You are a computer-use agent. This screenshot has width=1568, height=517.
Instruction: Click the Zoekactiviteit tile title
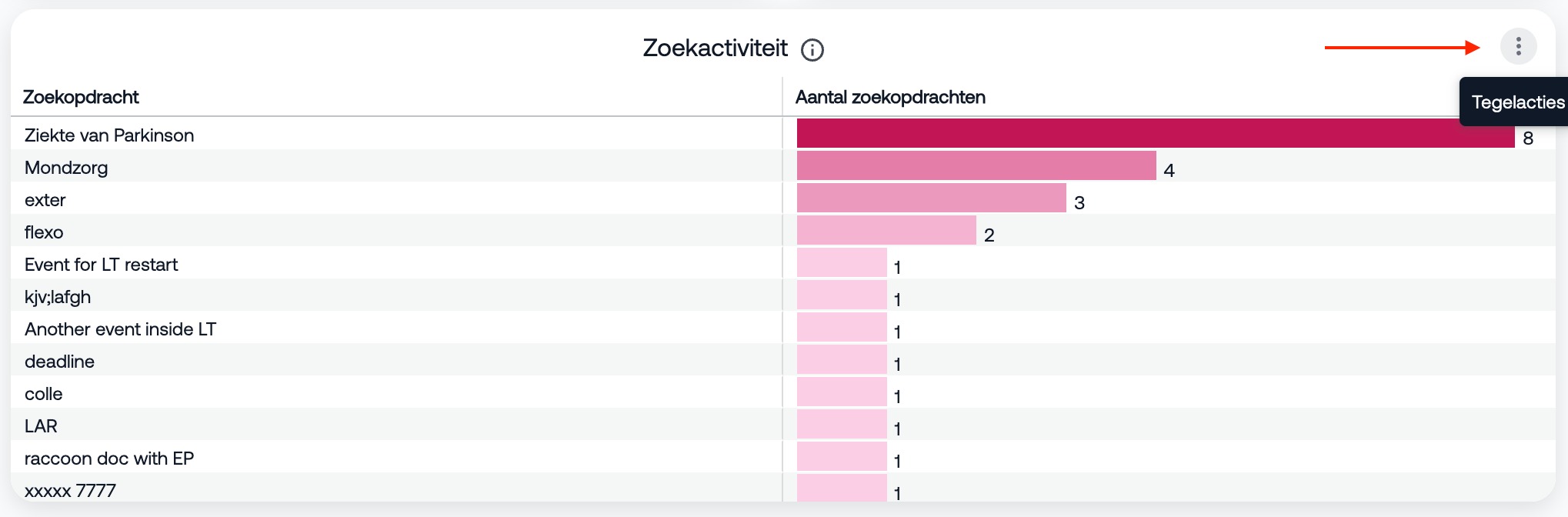coord(715,48)
